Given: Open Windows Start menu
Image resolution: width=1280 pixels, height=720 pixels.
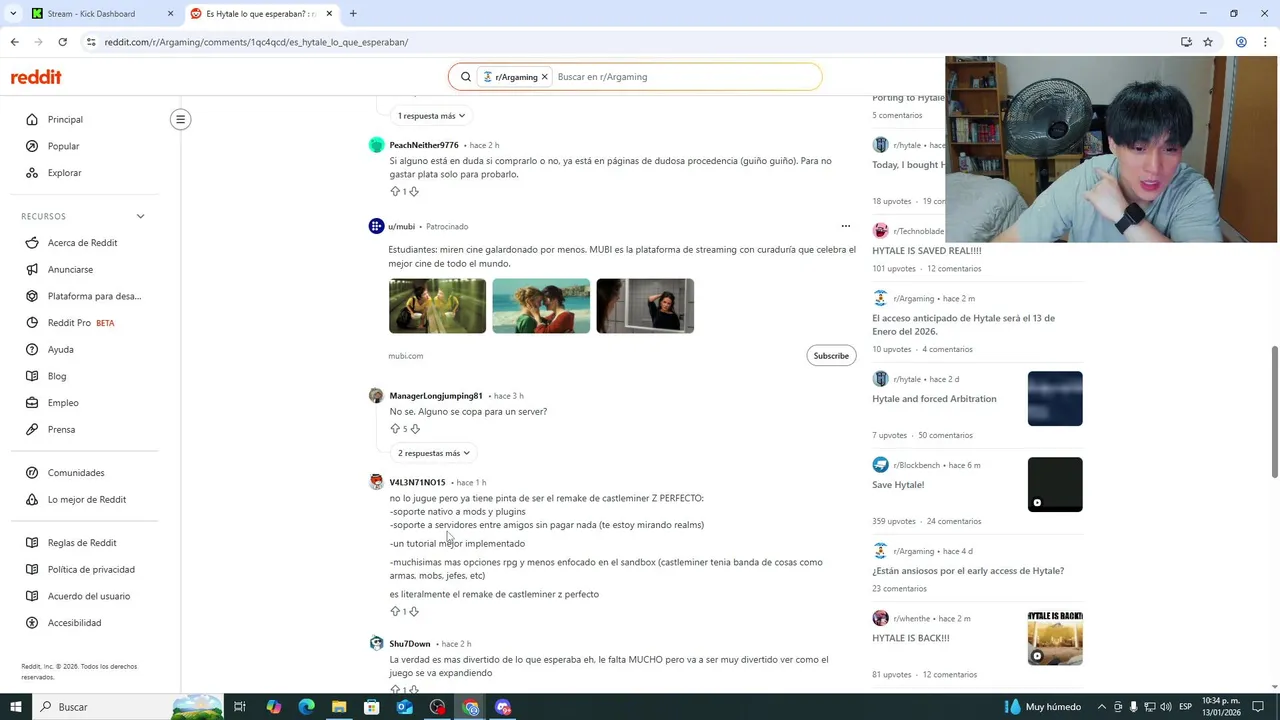Looking at the screenshot, I should coord(15,707).
